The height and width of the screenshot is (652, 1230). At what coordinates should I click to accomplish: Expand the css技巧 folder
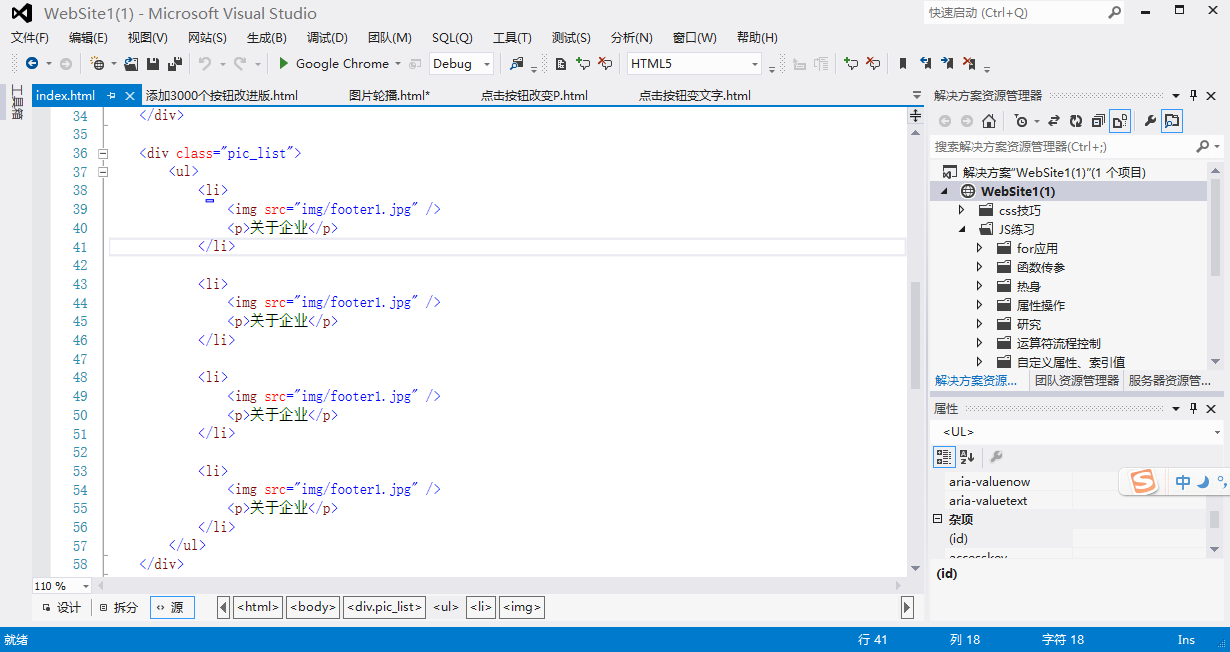coord(962,210)
